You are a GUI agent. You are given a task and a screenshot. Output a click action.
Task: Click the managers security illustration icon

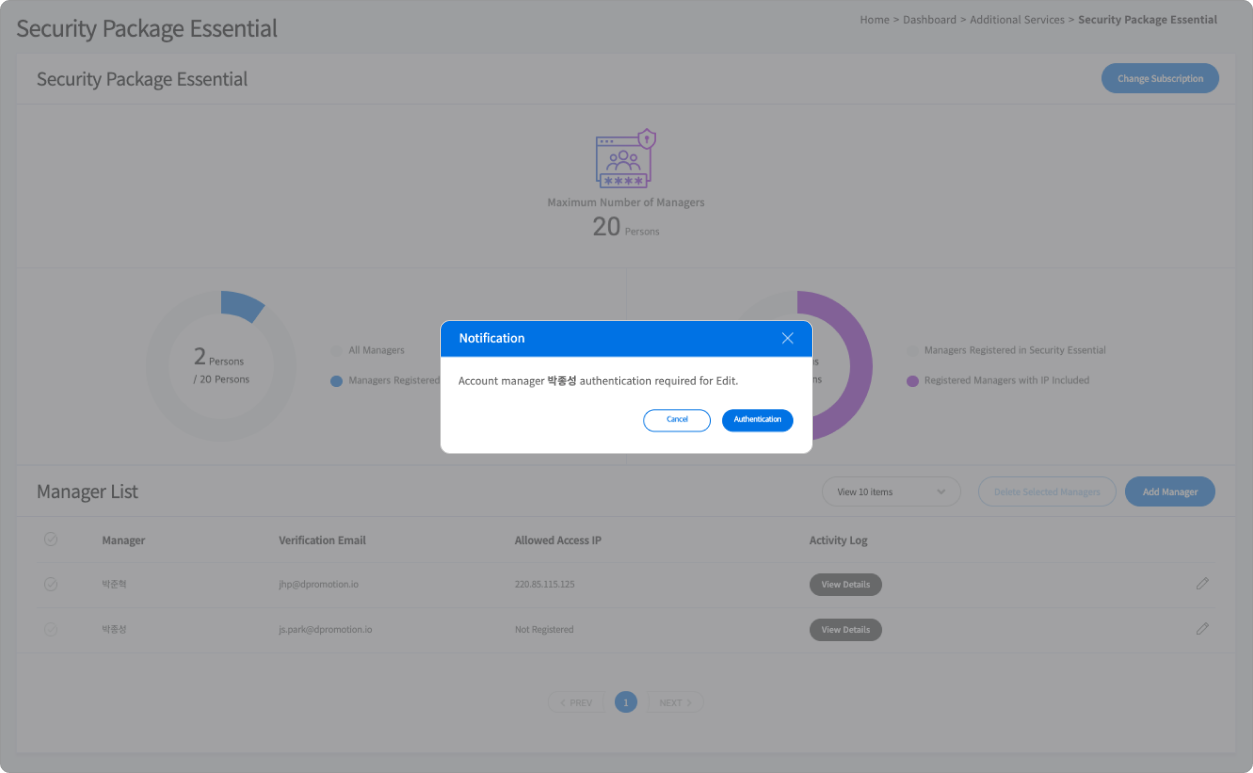tap(626, 159)
